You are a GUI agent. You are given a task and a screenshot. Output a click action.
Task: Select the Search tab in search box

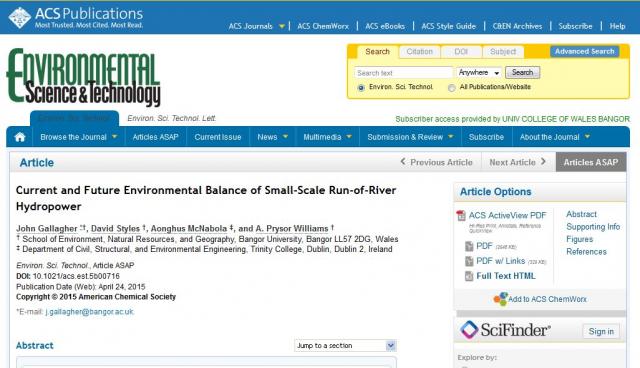[377, 52]
